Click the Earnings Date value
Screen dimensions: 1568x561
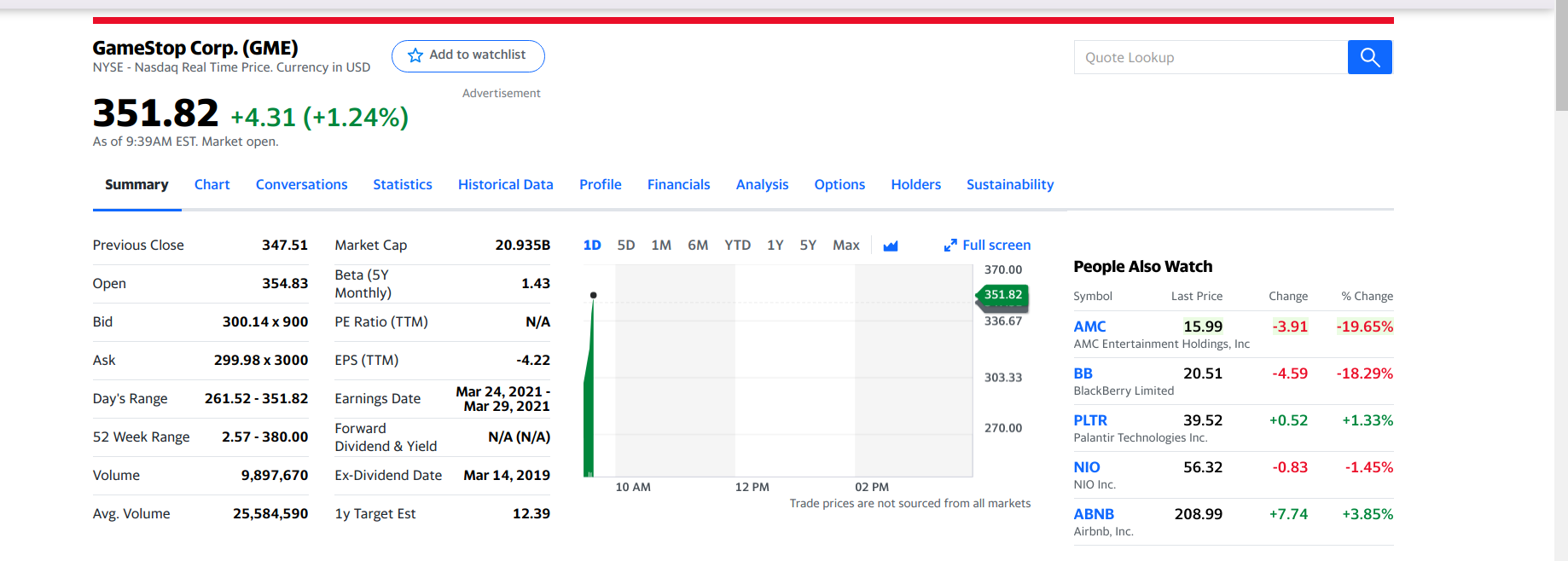[x=503, y=399]
